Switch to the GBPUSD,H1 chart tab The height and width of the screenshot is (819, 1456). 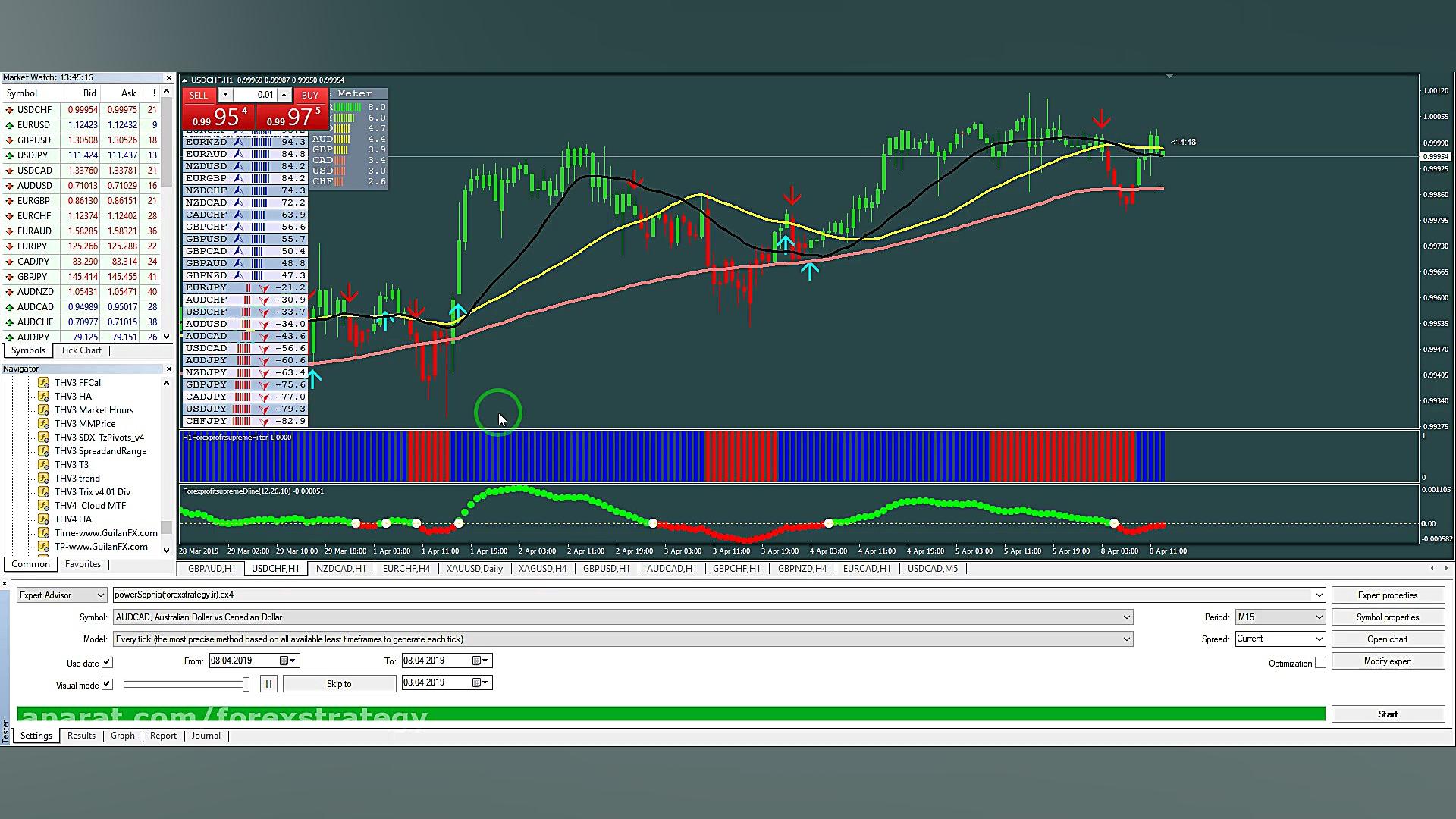pos(606,568)
